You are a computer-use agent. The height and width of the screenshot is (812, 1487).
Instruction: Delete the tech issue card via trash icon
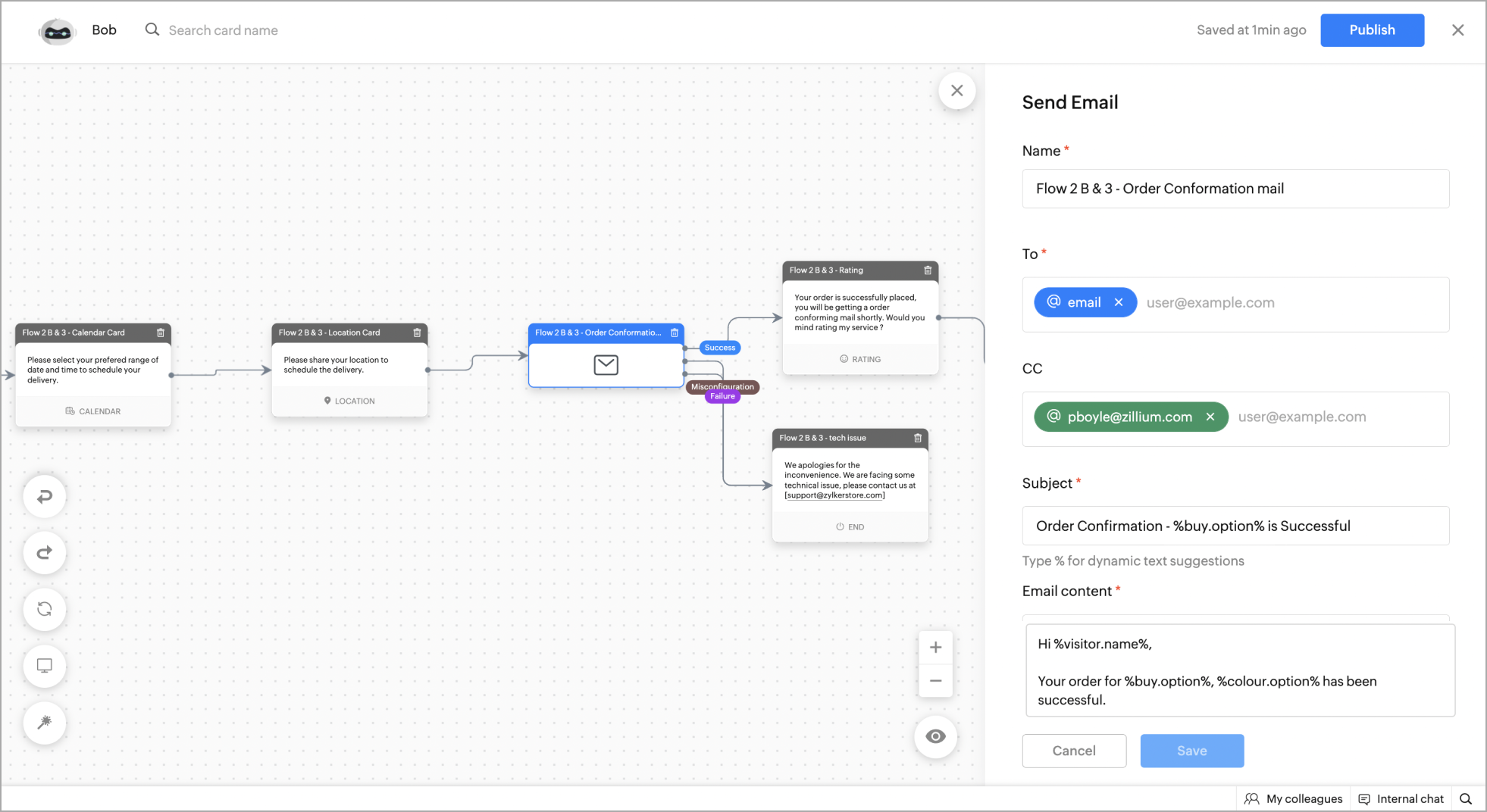[x=918, y=438]
